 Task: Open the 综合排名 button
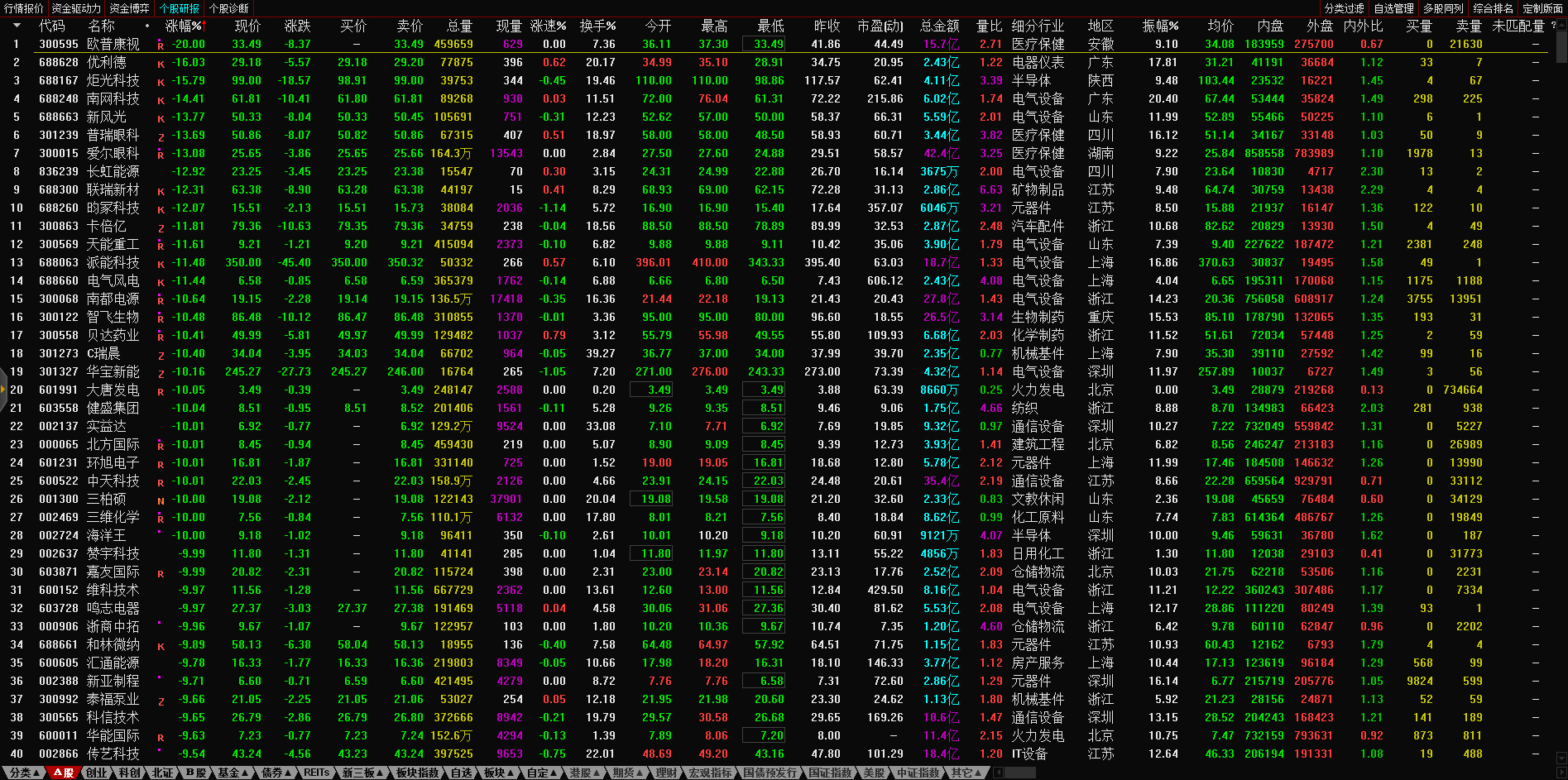point(1493,8)
